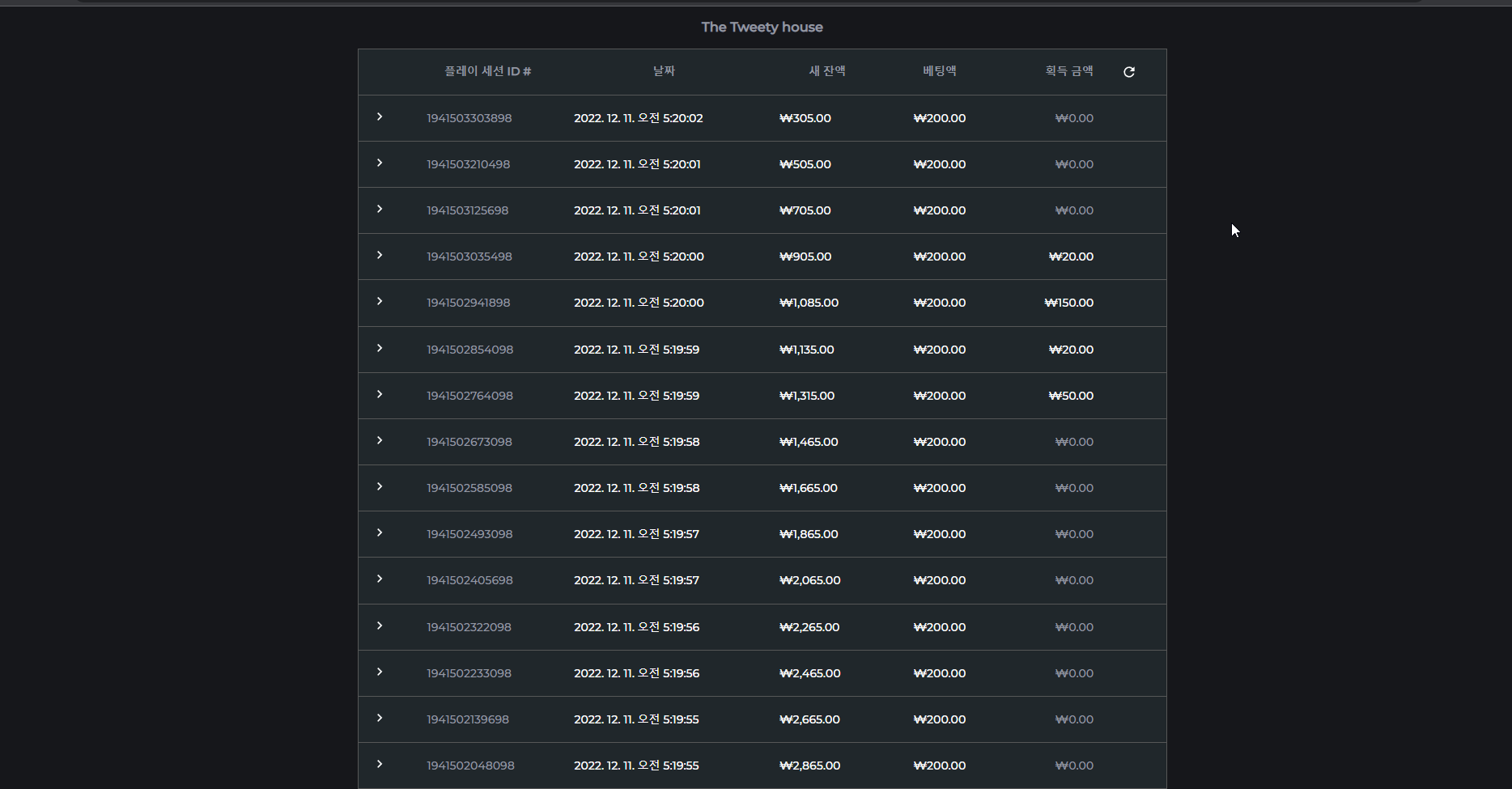Select session ID 1941502854098

470,350
